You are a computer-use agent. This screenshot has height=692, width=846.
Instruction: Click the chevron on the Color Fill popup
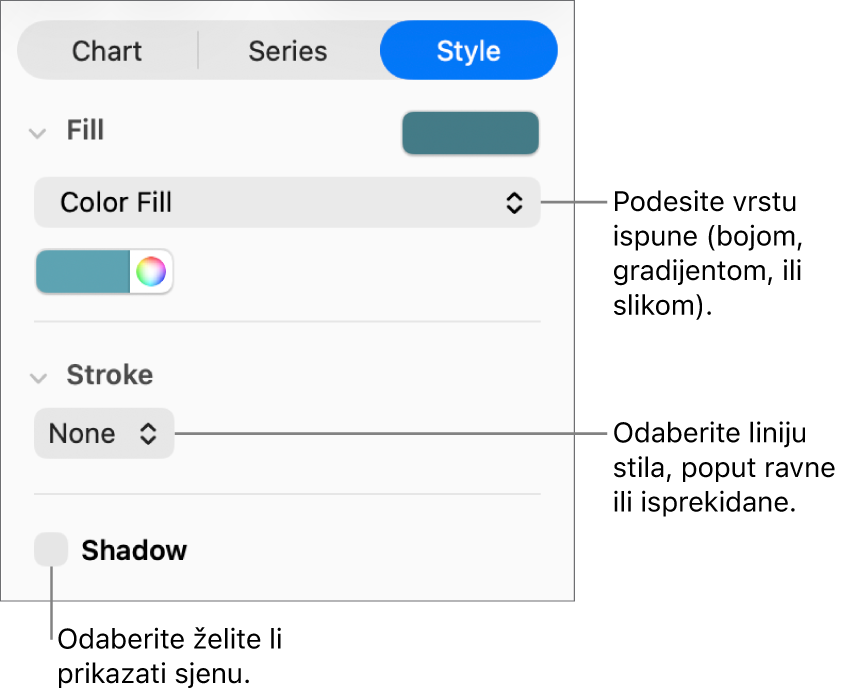(x=516, y=202)
